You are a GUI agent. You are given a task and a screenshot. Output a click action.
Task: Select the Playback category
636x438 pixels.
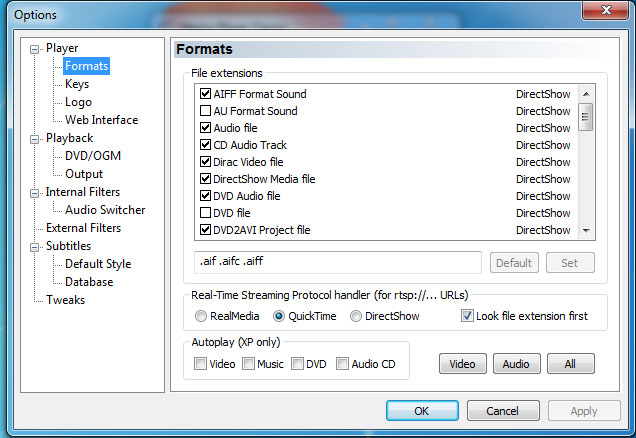tap(69, 138)
